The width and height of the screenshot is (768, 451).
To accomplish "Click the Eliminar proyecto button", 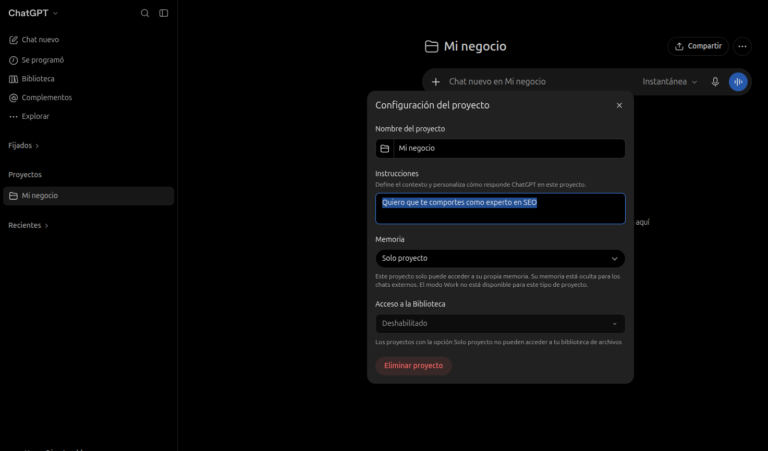I will pos(413,366).
